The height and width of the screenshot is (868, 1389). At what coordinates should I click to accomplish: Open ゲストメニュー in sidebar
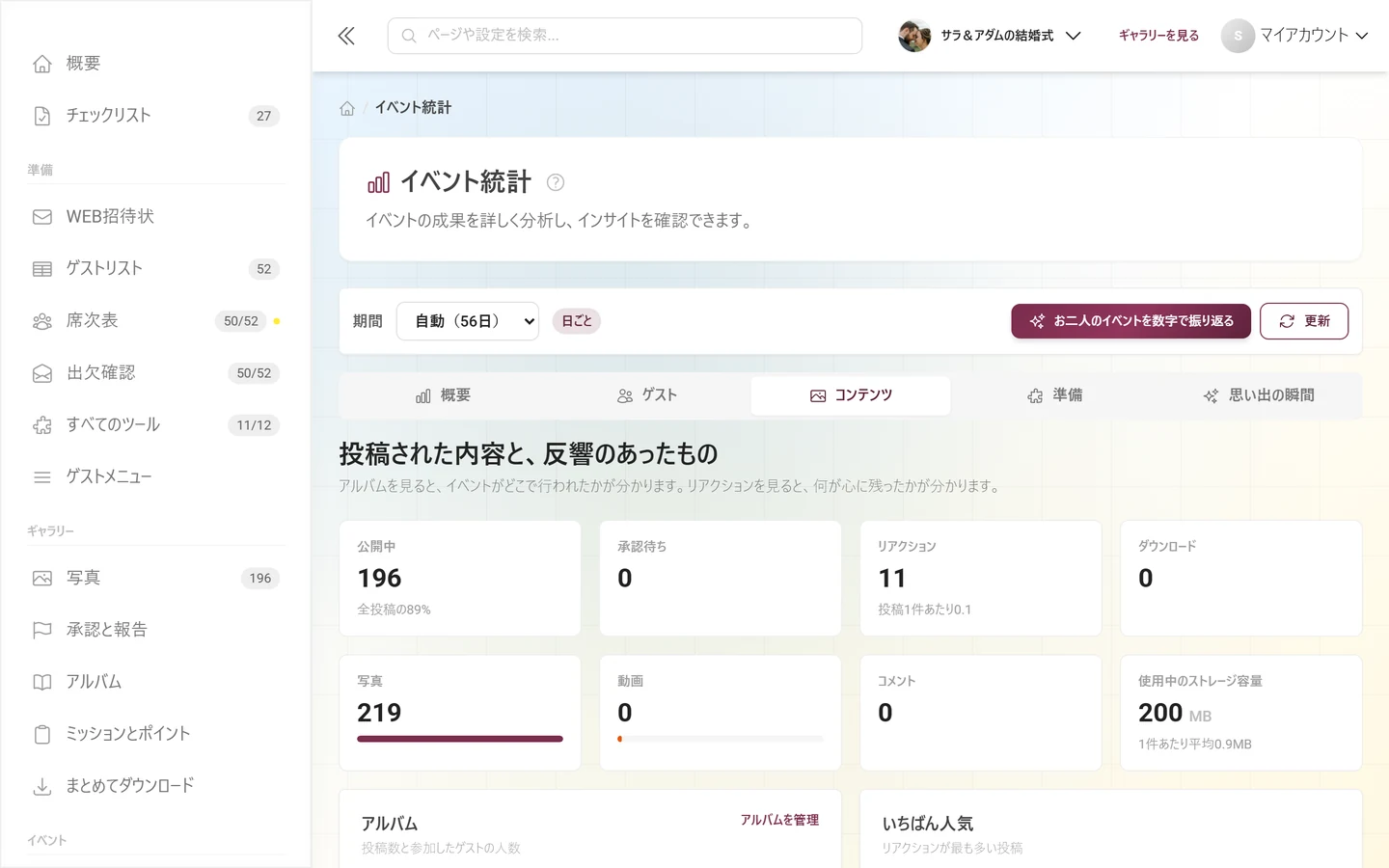[155, 477]
